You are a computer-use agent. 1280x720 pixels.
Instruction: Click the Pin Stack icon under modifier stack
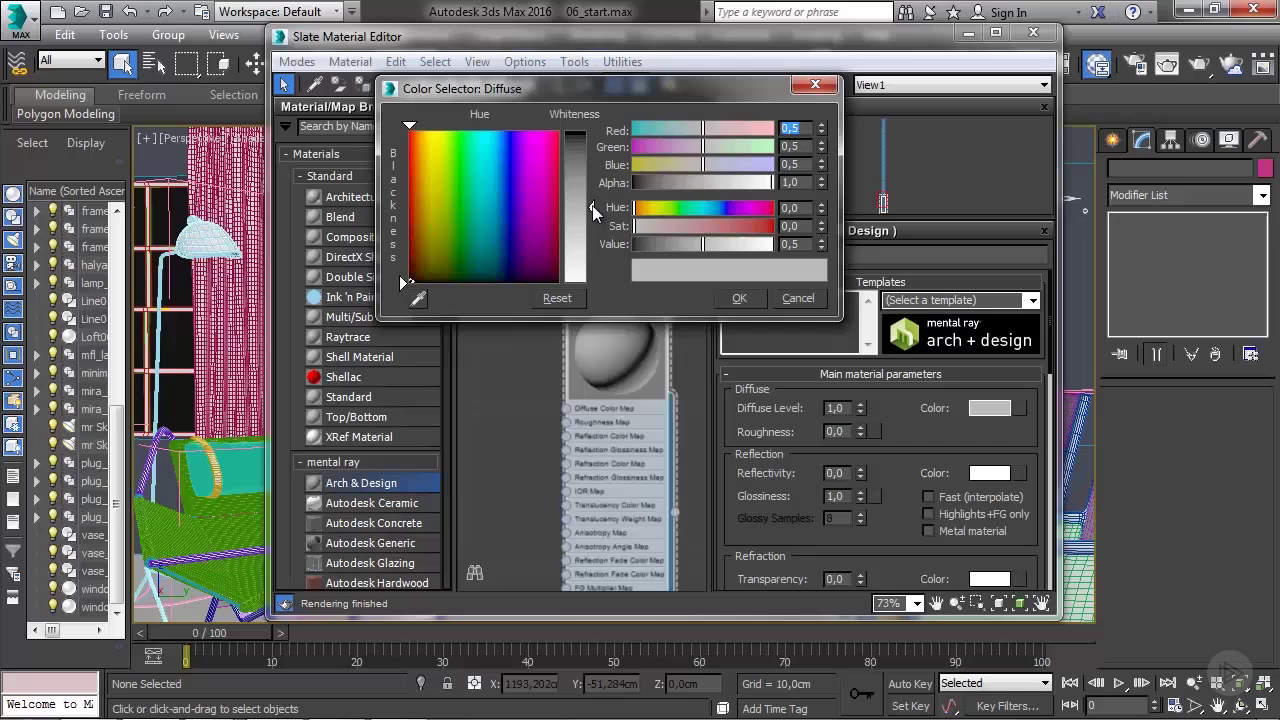pyautogui.click(x=1120, y=354)
